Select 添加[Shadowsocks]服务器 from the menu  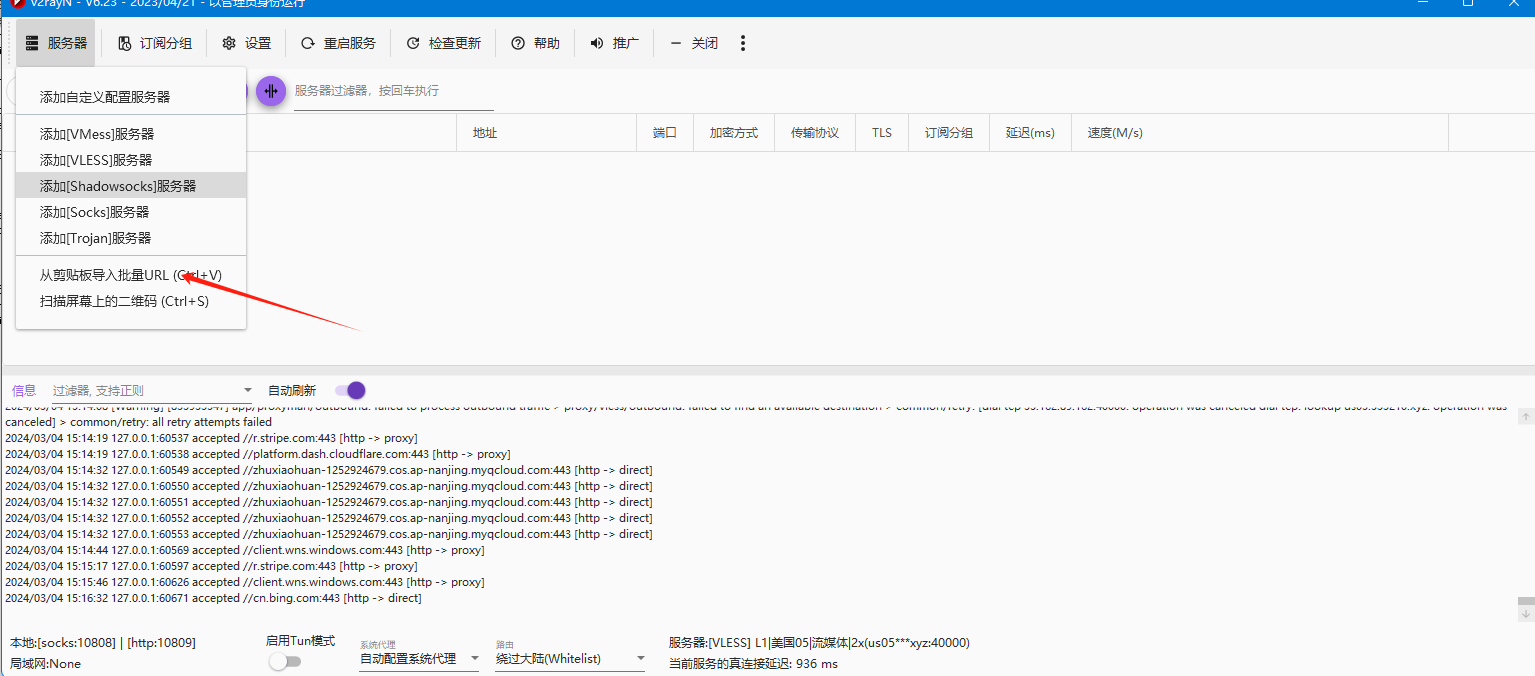pos(118,186)
